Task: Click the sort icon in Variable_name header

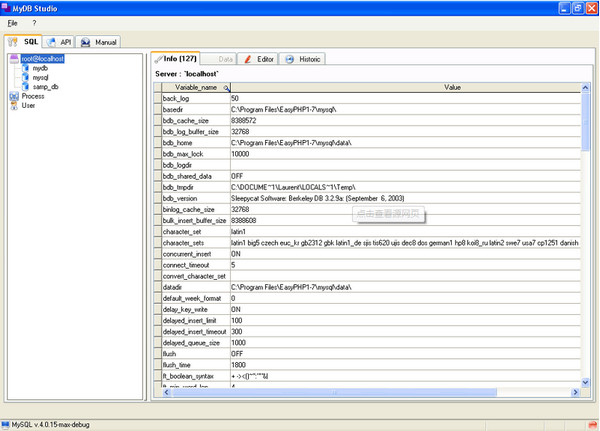Action: tap(226, 88)
